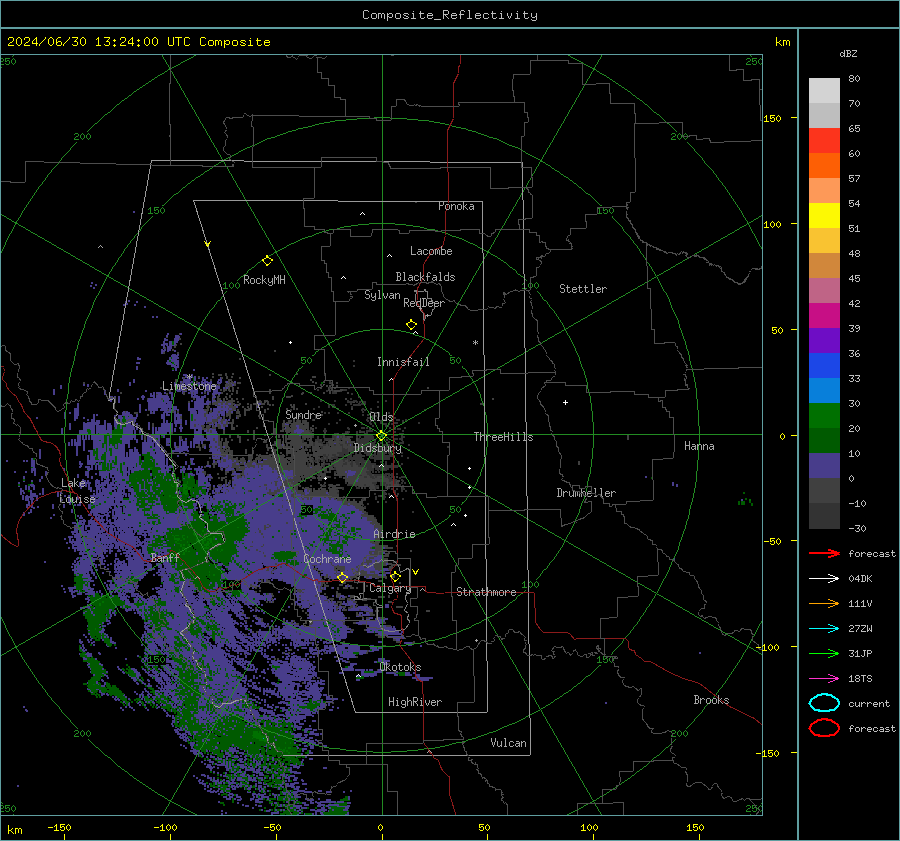Select the ThreeHills town label
Screen dimensions: 900x841
(503, 437)
